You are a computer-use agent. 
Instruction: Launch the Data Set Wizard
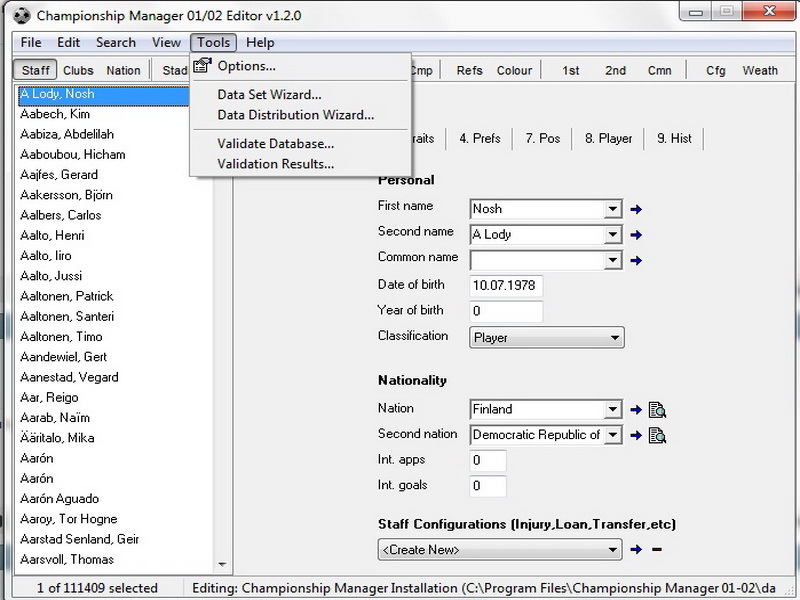300,94
